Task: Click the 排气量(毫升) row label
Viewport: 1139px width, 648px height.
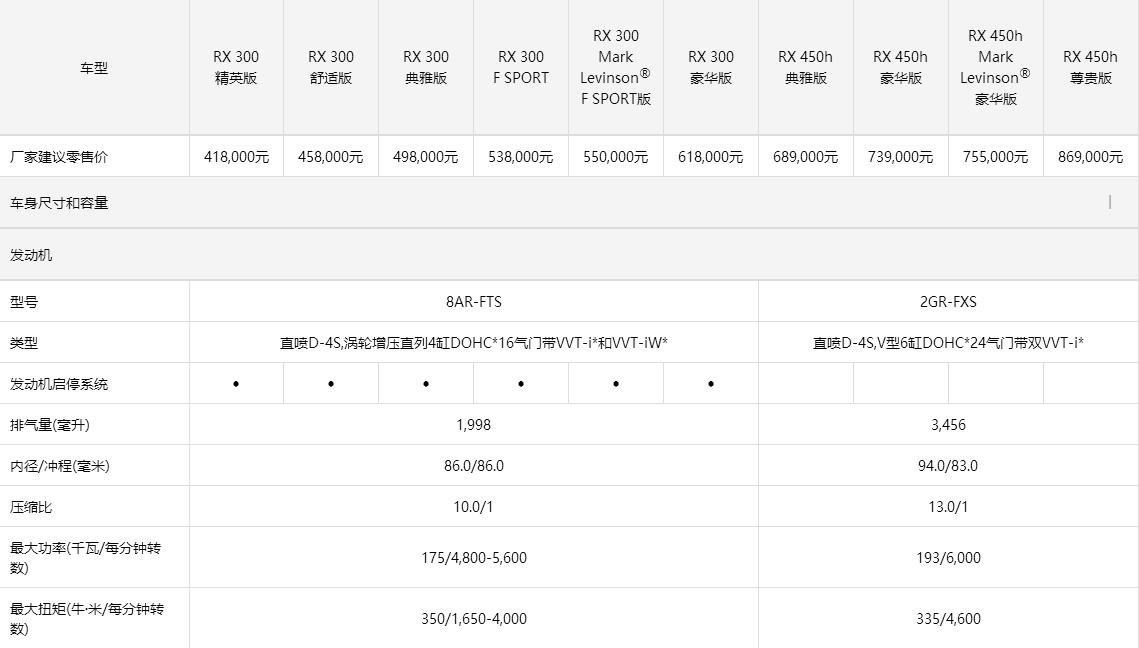Action: (50, 425)
